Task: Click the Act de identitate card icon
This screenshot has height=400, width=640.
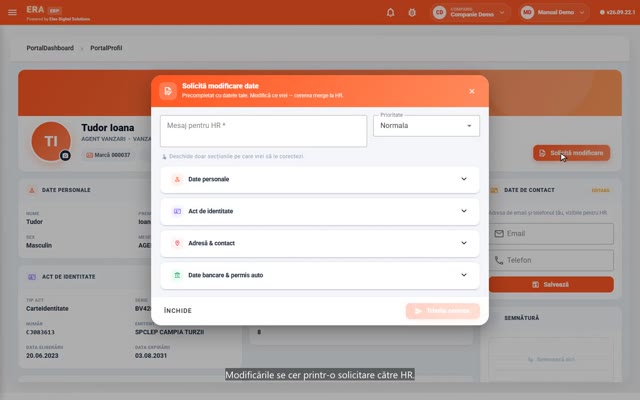Action: pos(177,211)
